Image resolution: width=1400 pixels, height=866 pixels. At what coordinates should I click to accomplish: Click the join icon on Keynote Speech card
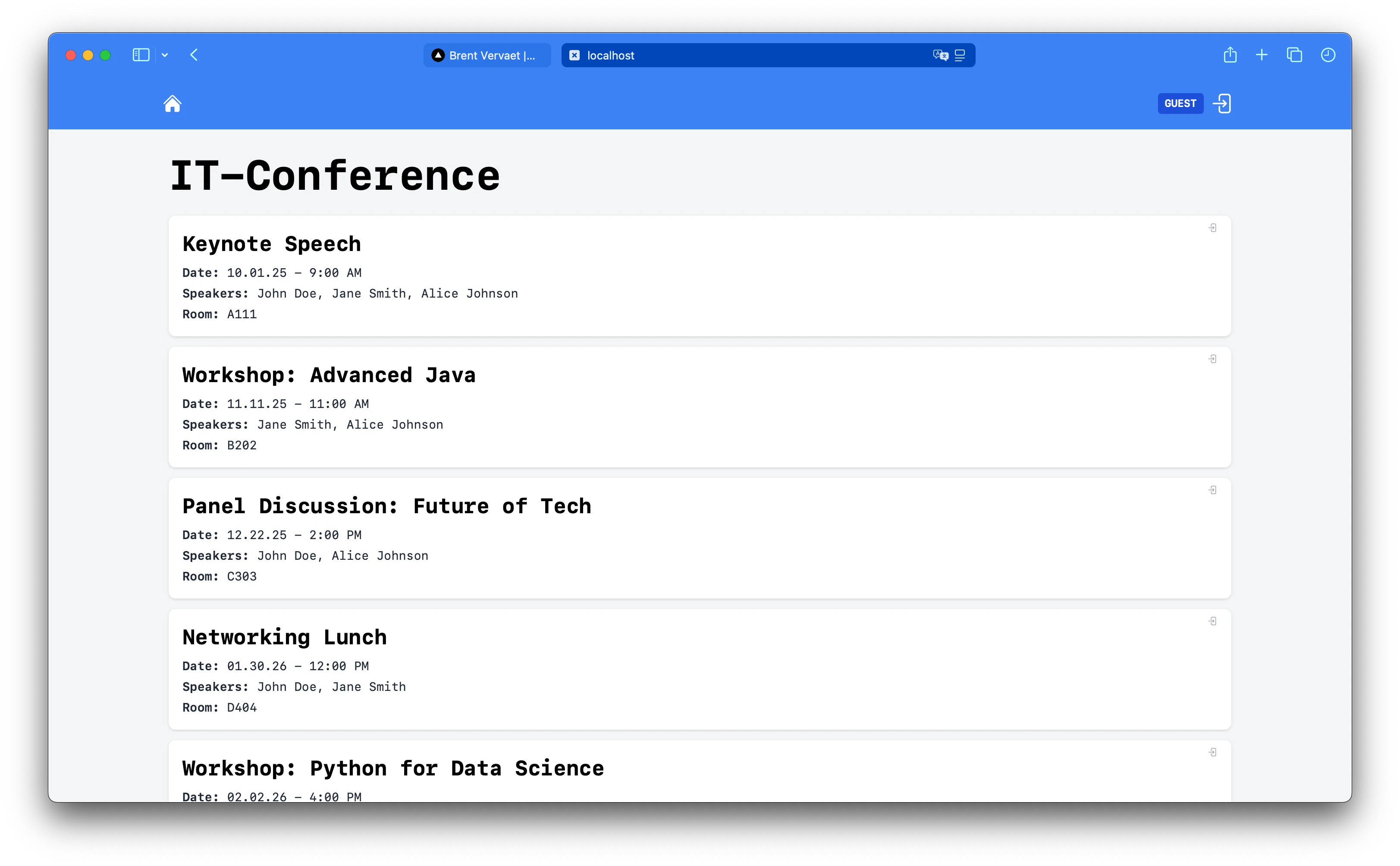click(x=1213, y=228)
